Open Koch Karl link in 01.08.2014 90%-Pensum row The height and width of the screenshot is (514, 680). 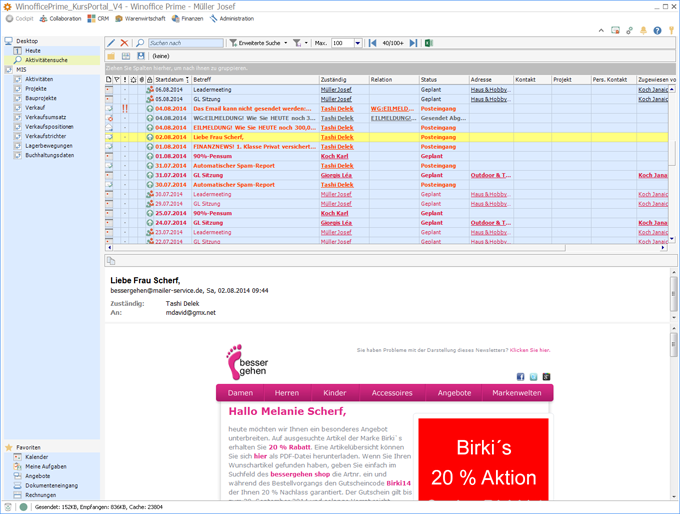tap(334, 156)
